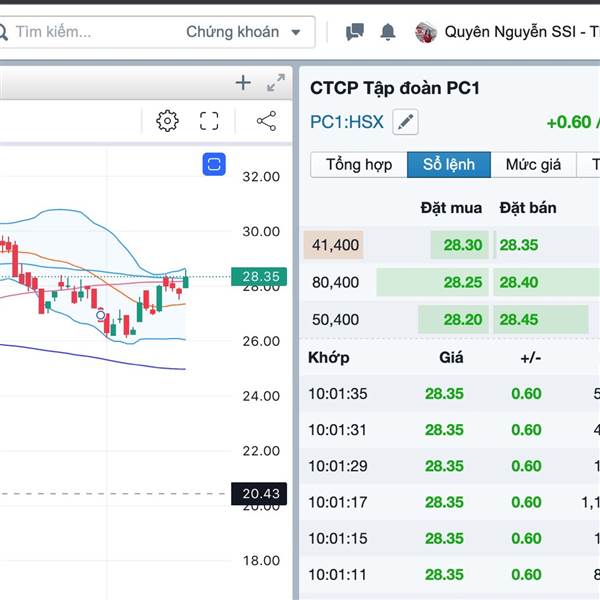This screenshot has height=600, width=600.
Task: Open the chat messages icon
Action: point(355,32)
